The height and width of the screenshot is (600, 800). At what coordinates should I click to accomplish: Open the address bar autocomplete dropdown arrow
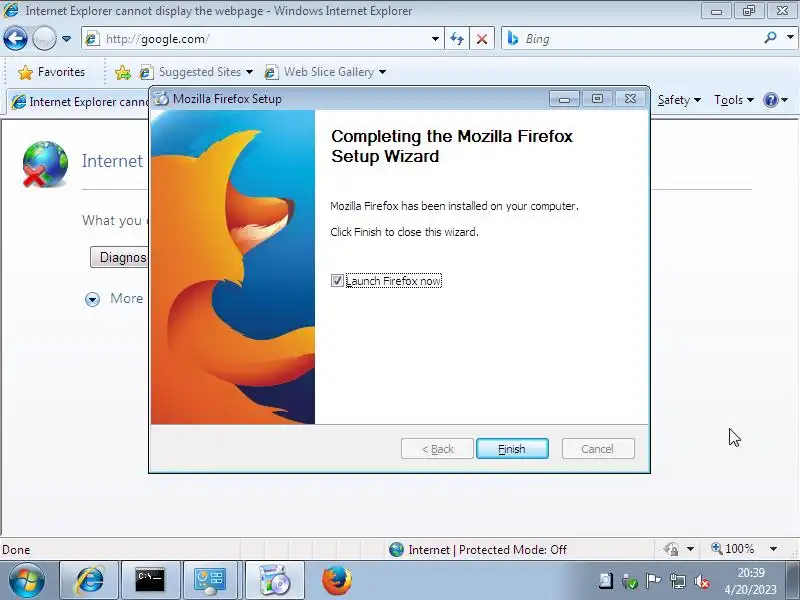coord(435,39)
